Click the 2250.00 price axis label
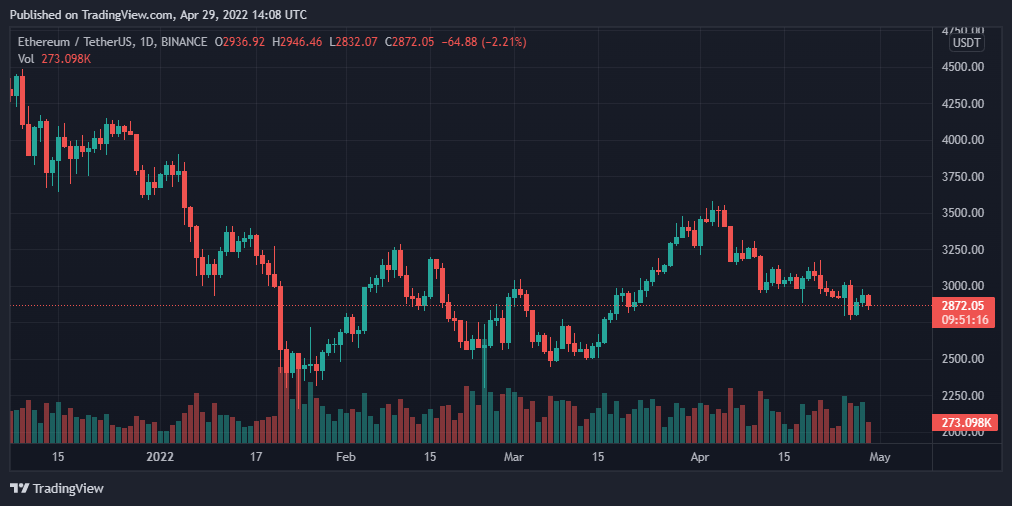 962,396
